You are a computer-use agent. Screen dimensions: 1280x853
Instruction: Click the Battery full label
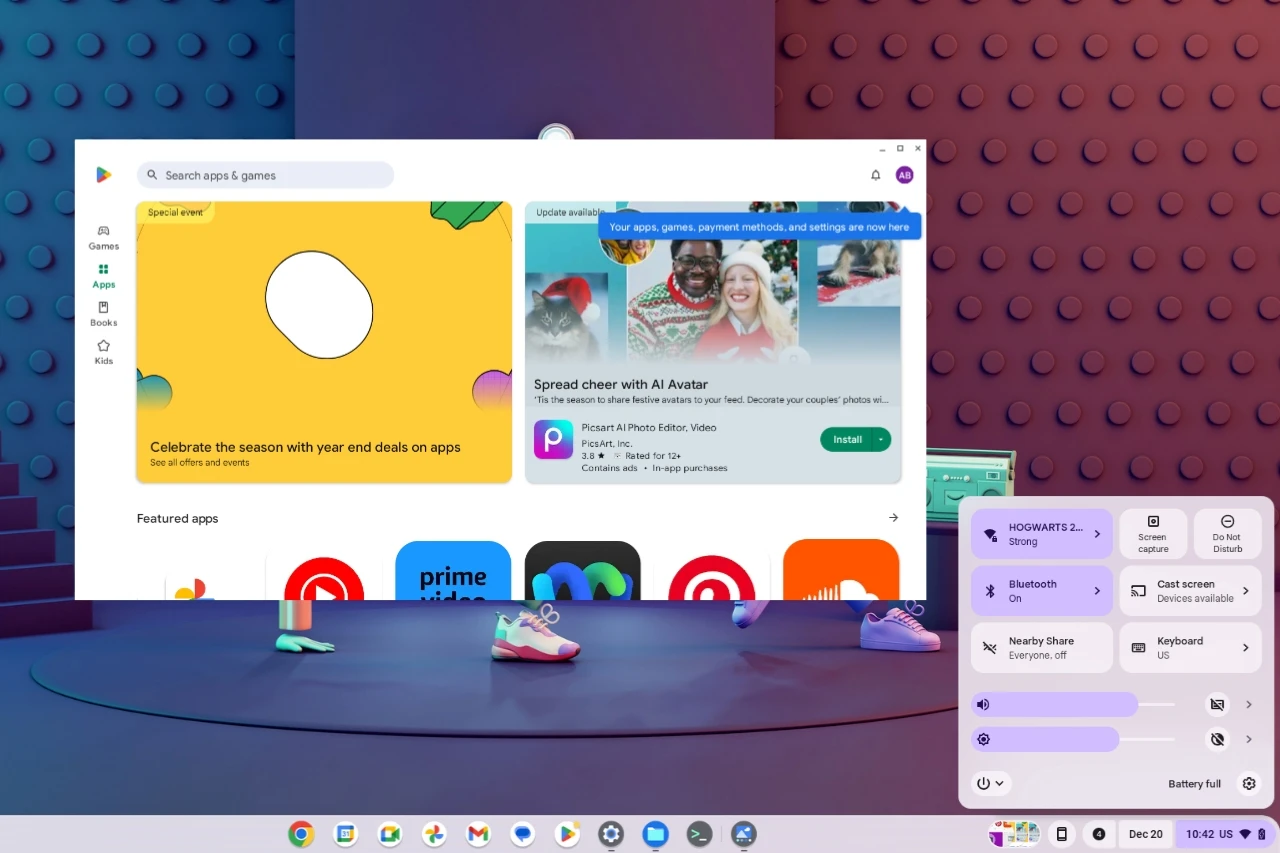1194,784
